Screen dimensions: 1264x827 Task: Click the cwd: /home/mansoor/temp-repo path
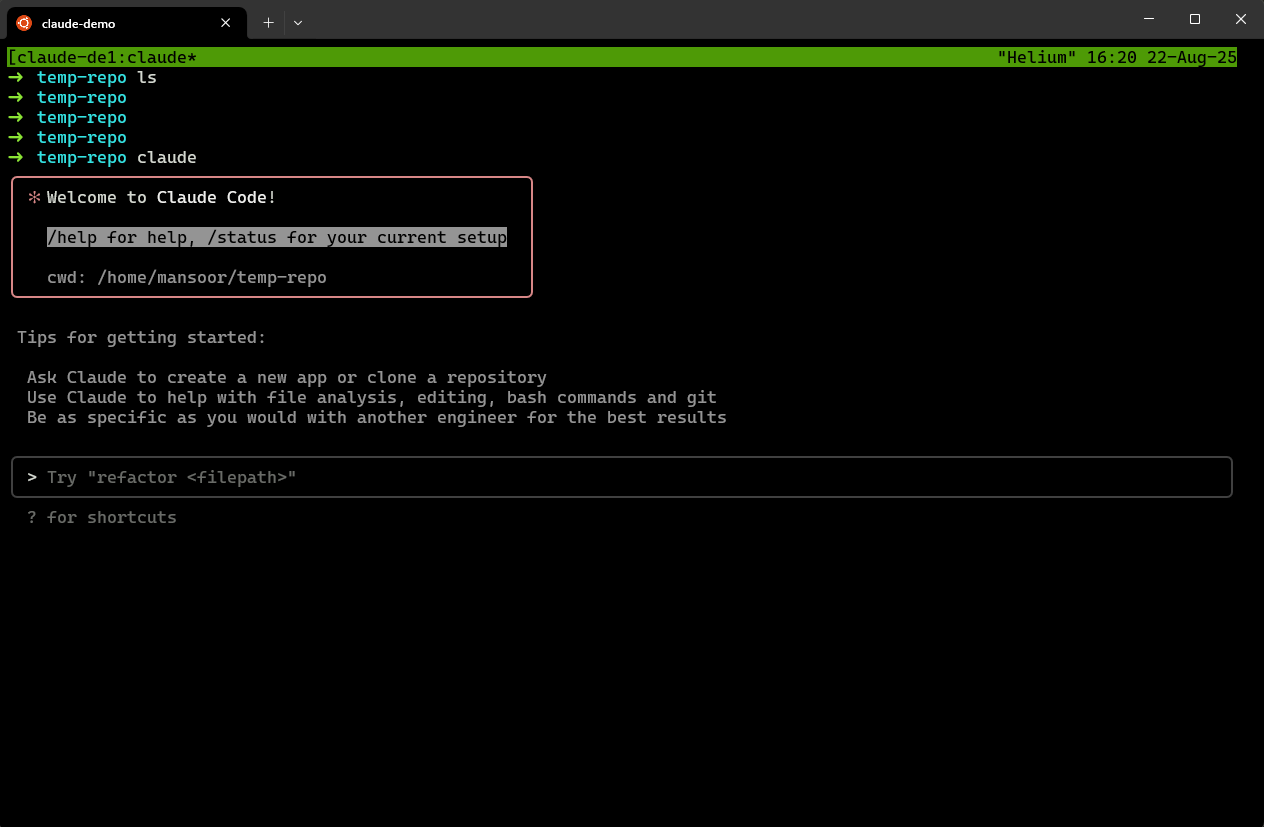click(x=187, y=278)
